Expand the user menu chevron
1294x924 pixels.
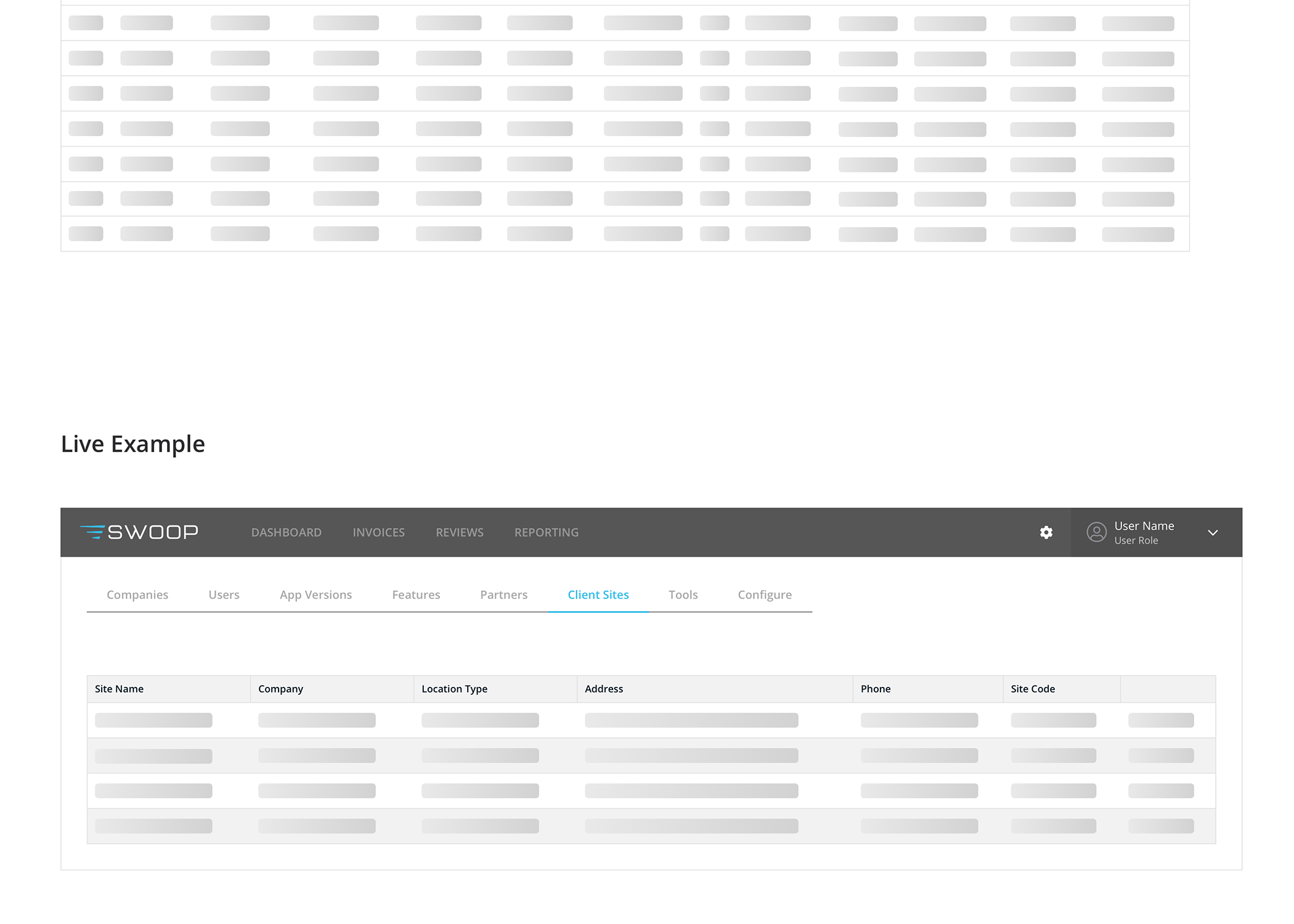click(x=1213, y=533)
